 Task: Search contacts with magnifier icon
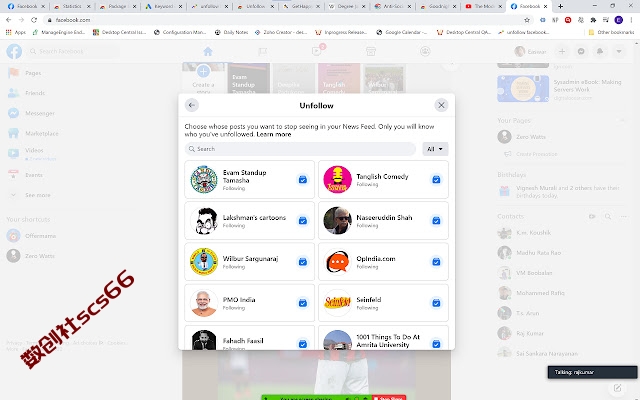tap(608, 216)
